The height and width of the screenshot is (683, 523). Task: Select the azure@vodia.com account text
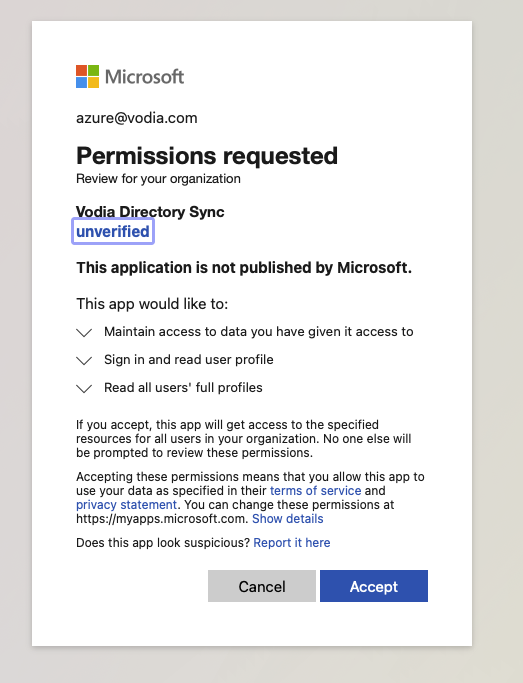(x=137, y=118)
